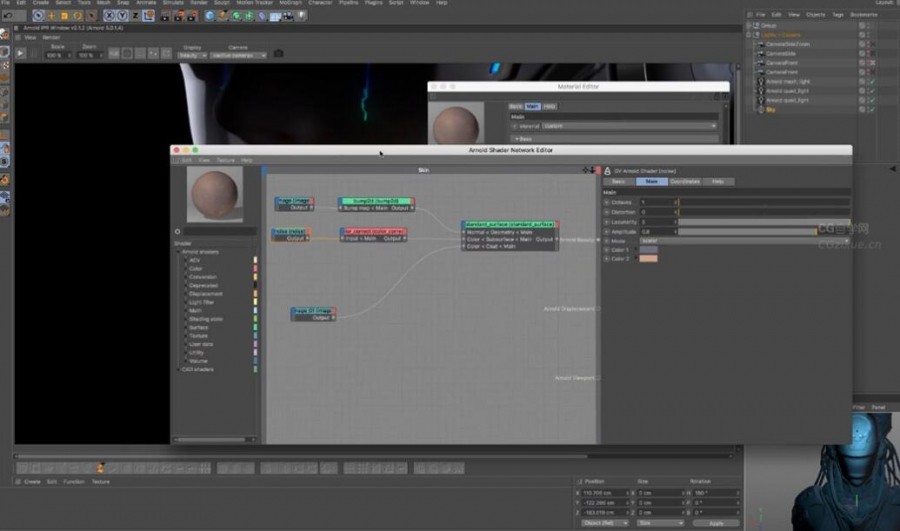Select CameraSide in the object manager
The height and width of the screenshot is (531, 900).
click(781, 53)
